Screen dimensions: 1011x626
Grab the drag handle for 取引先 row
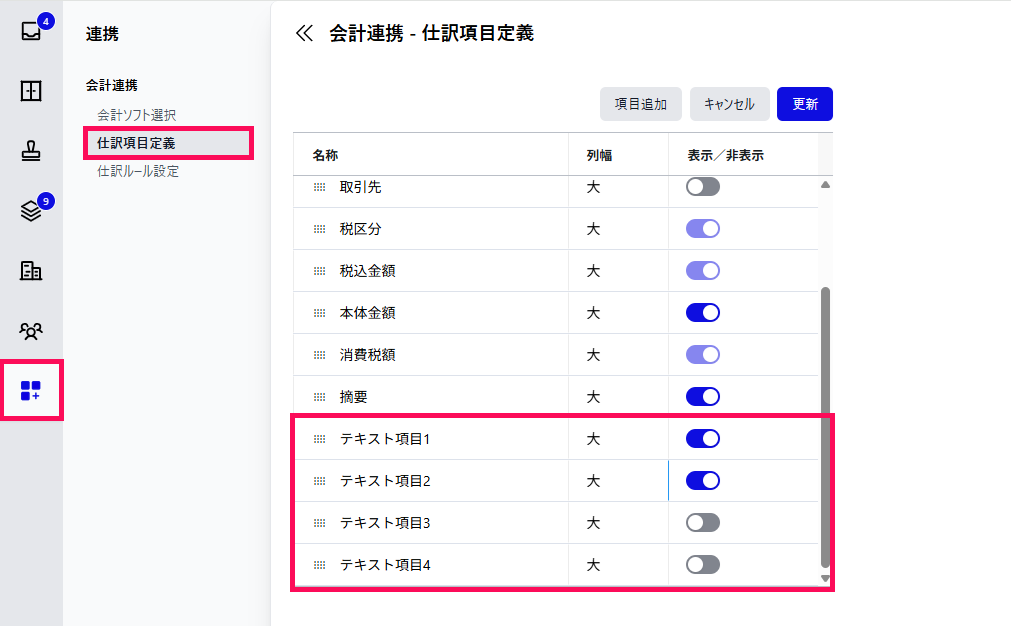tap(320, 187)
